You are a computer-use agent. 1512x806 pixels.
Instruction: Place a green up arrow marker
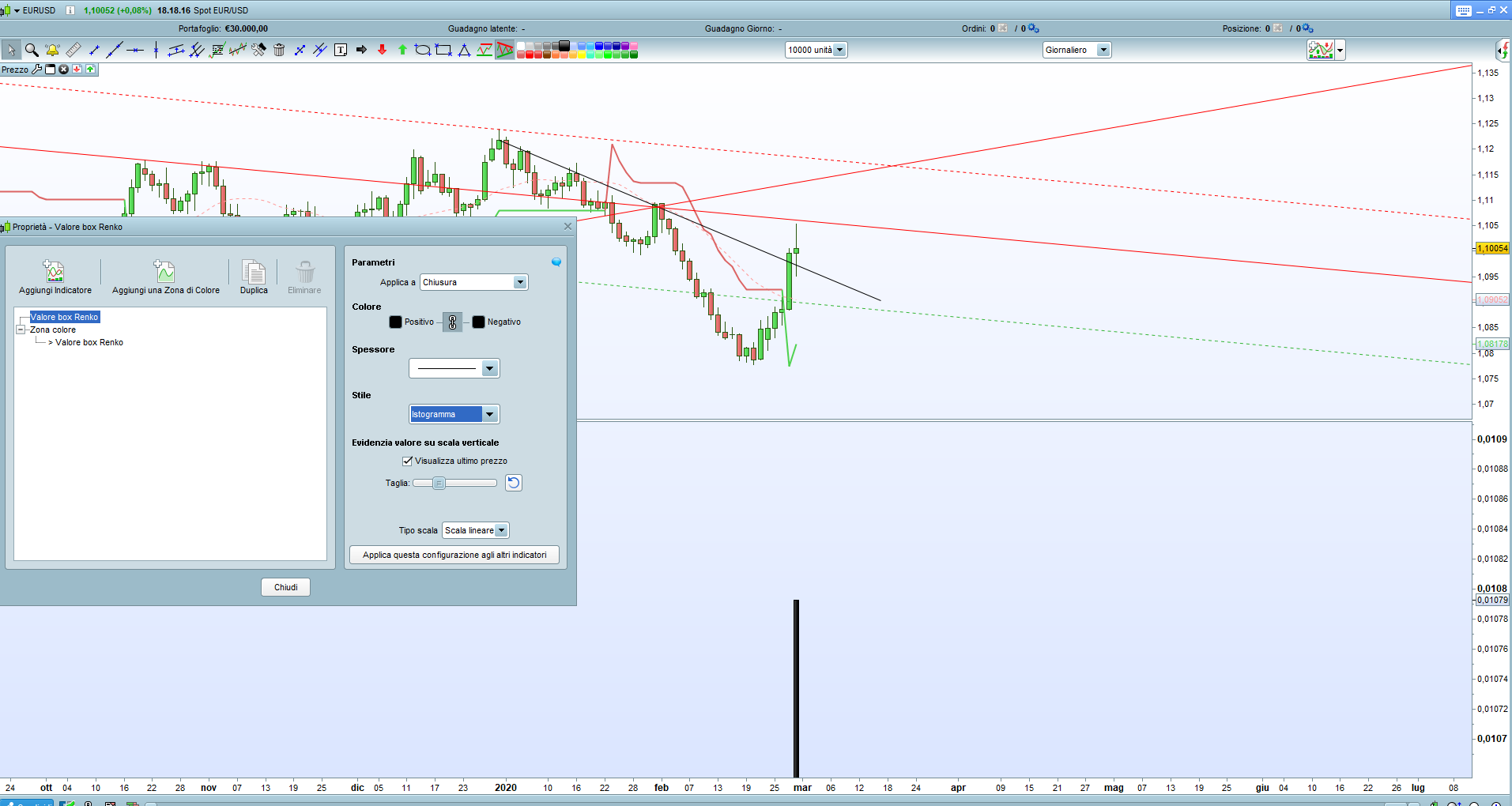[402, 50]
